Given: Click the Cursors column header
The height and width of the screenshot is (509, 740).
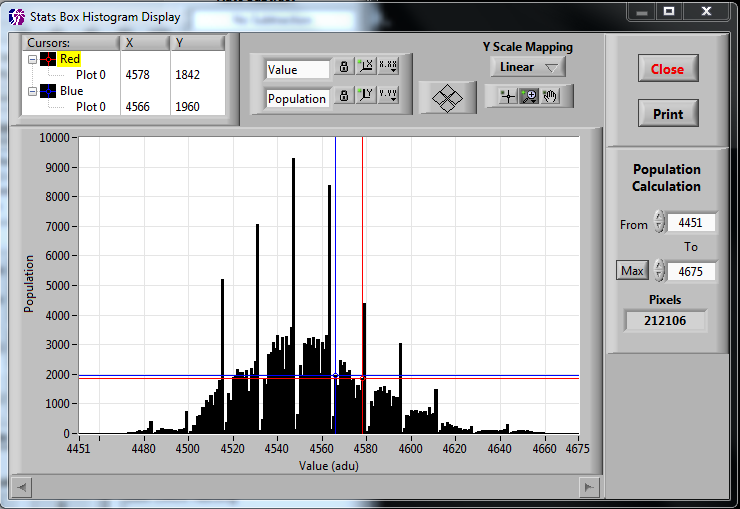Looking at the screenshot, I should (71, 43).
